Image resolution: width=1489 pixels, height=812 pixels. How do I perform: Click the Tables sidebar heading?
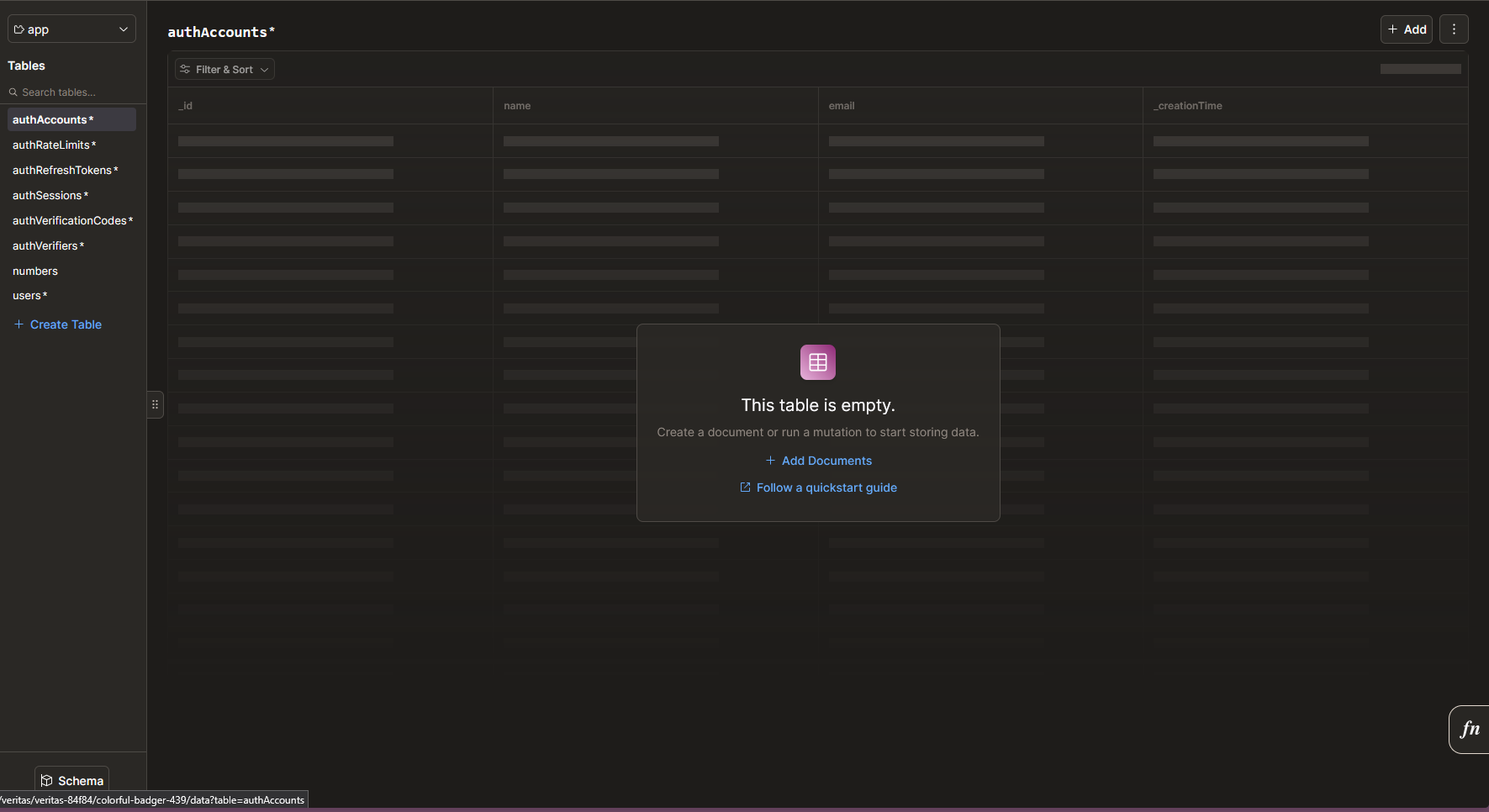click(26, 66)
